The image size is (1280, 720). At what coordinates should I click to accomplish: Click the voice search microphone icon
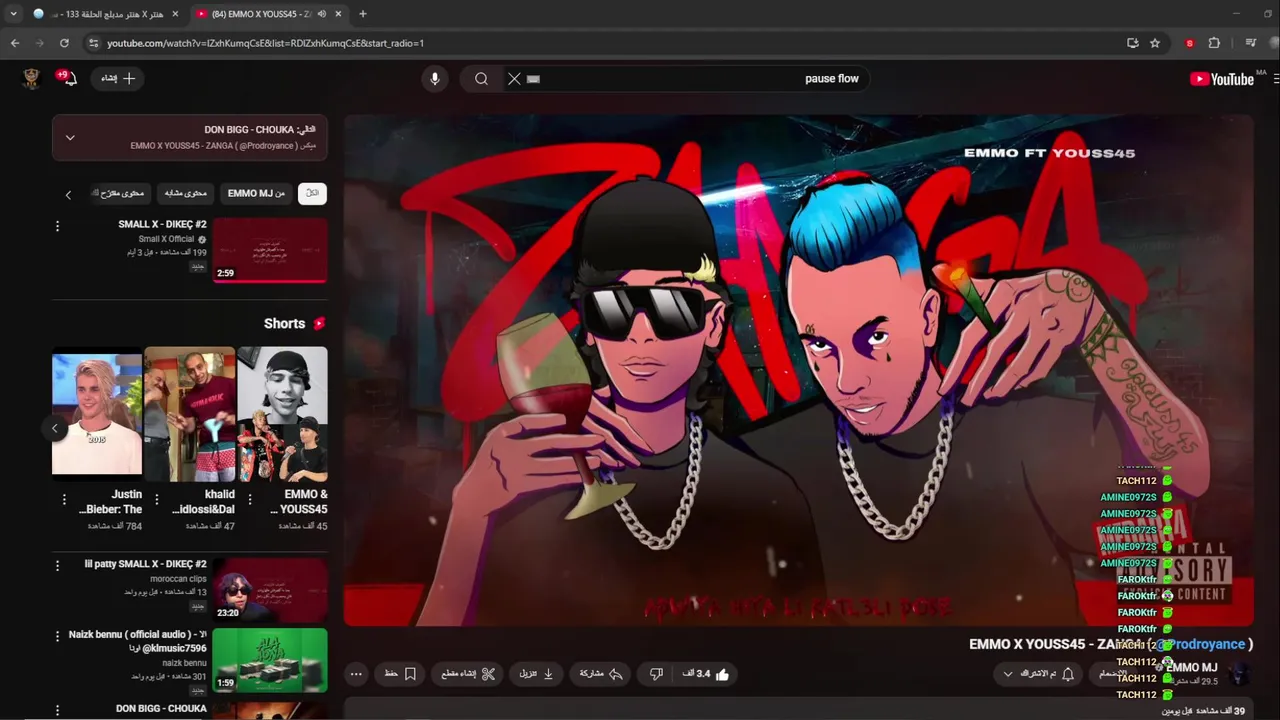pyautogui.click(x=434, y=79)
